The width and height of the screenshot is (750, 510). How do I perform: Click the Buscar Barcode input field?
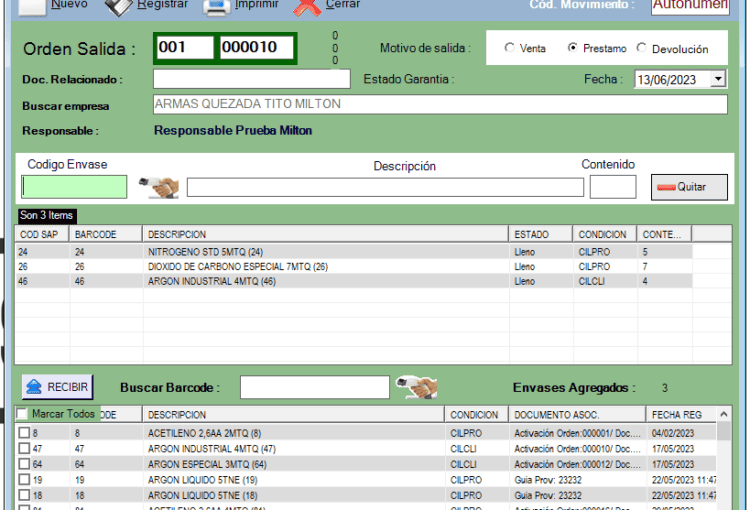pyautogui.click(x=314, y=387)
